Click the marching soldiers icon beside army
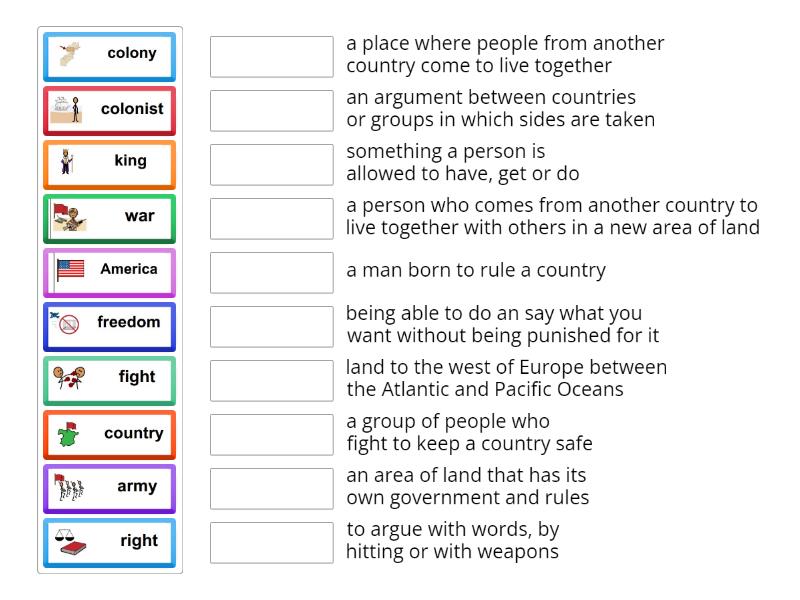Image resolution: width=800 pixels, height=600 pixels. click(70, 488)
